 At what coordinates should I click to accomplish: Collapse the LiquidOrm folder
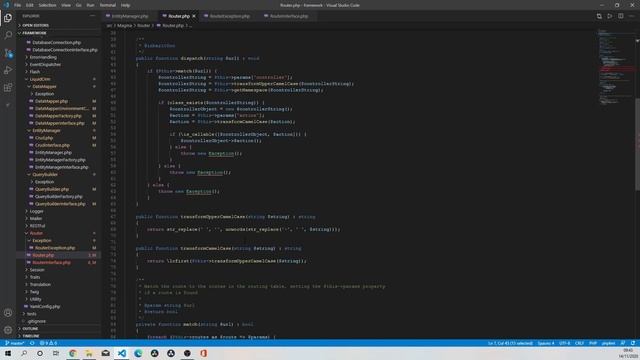(40, 79)
